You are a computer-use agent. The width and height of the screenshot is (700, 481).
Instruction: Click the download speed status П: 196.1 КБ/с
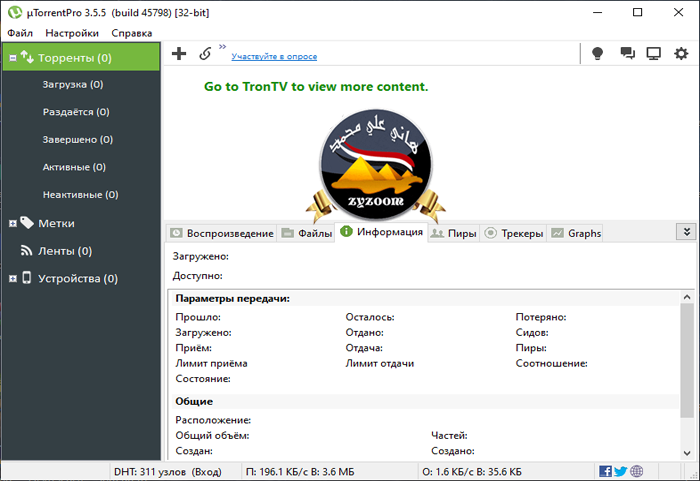click(300, 472)
